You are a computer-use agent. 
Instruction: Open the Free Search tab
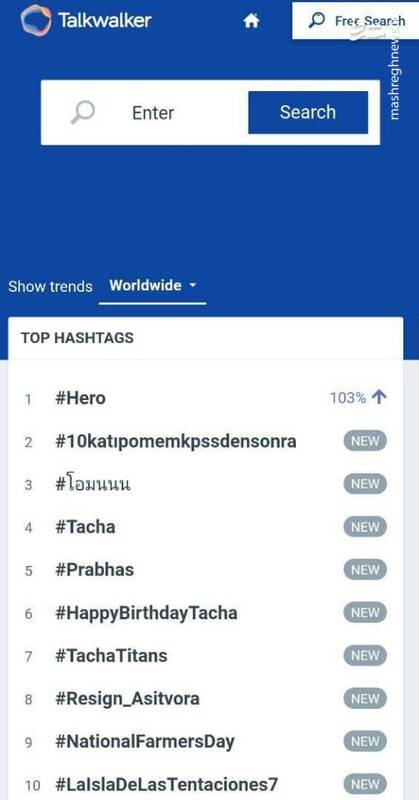(356, 21)
